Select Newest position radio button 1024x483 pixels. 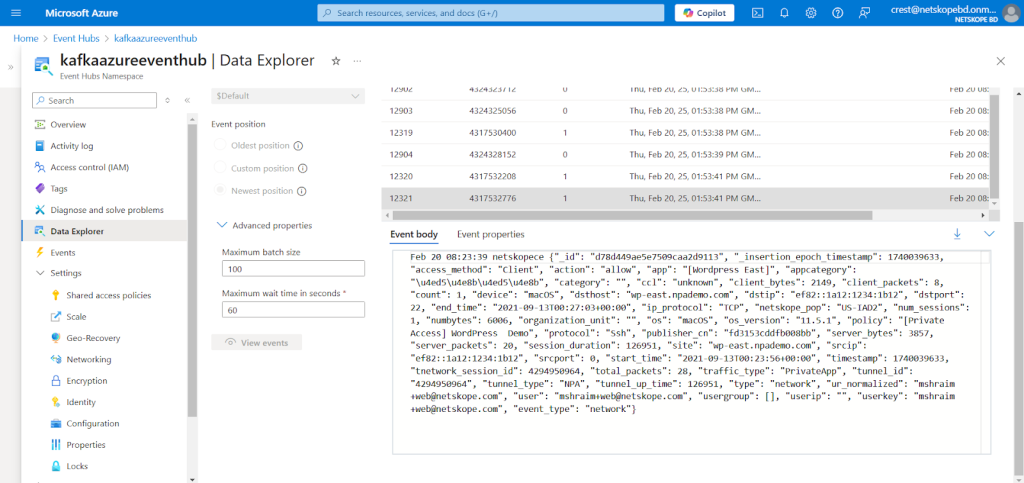tap(220, 191)
